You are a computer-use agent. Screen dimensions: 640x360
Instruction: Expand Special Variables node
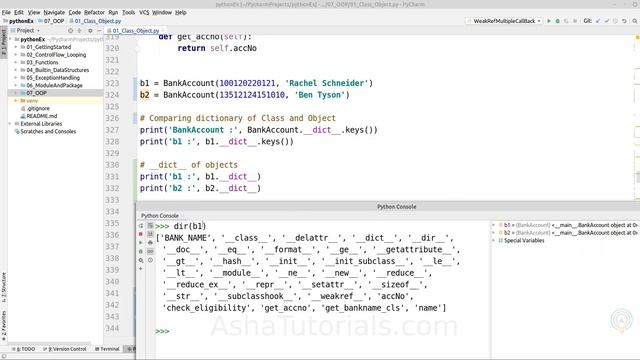pyautogui.click(x=494, y=240)
